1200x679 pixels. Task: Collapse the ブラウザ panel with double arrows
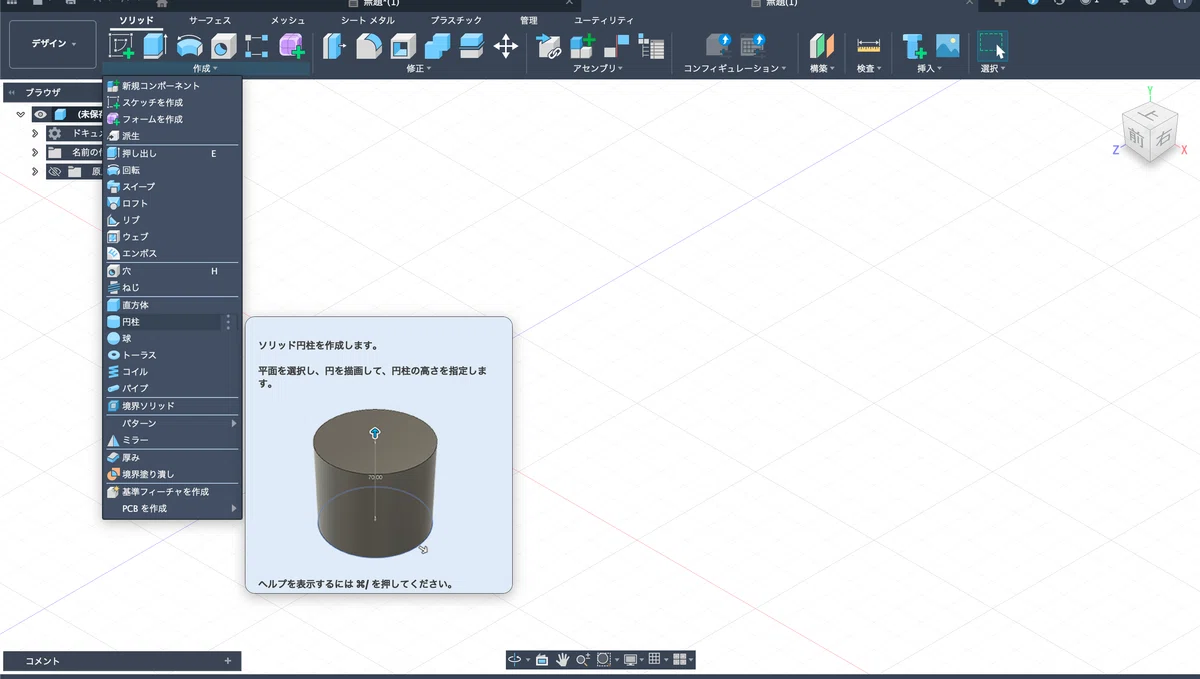tap(11, 92)
